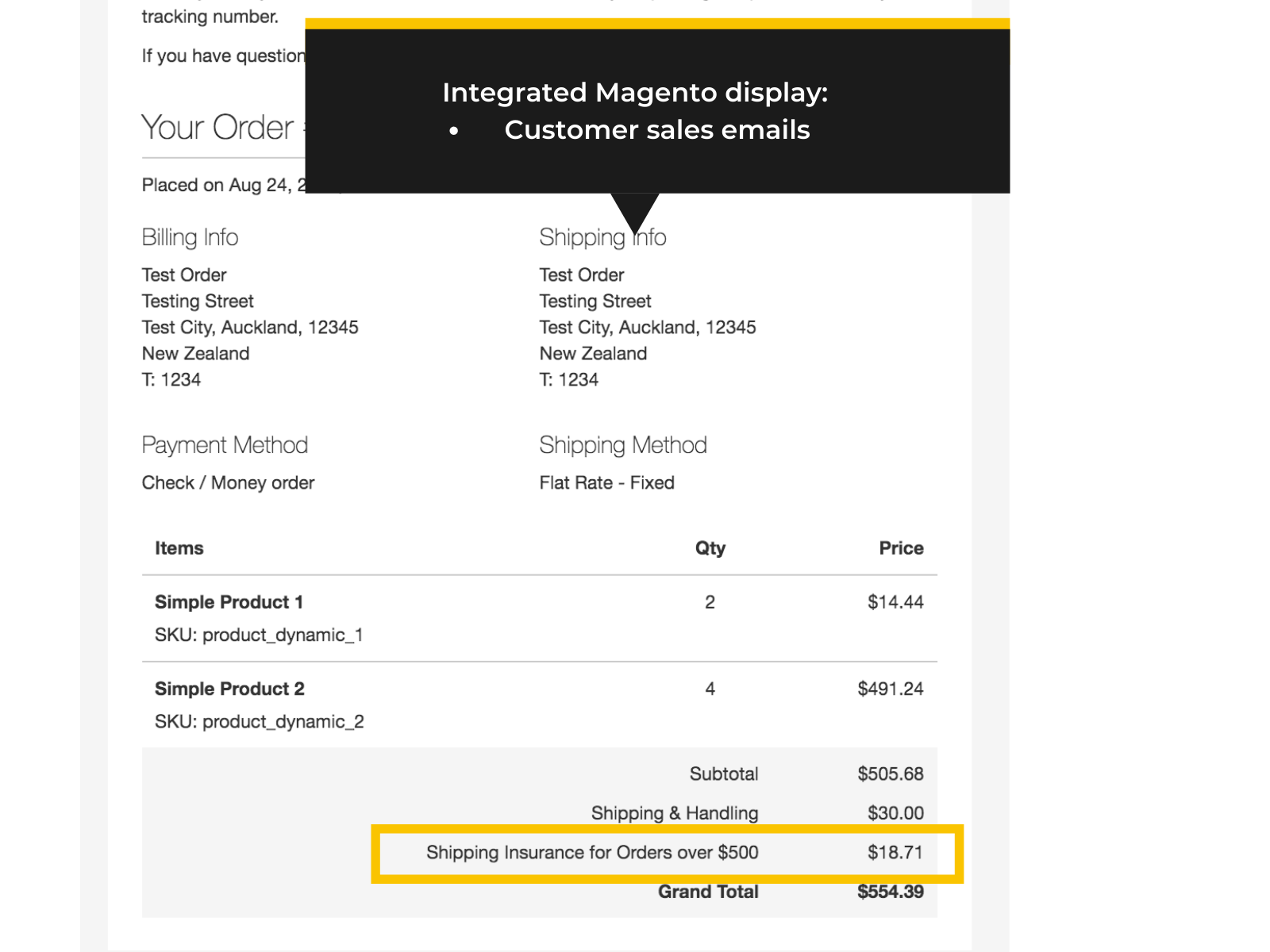The height and width of the screenshot is (952, 1270).
Task: Click the $491.24 price value
Action: (890, 689)
